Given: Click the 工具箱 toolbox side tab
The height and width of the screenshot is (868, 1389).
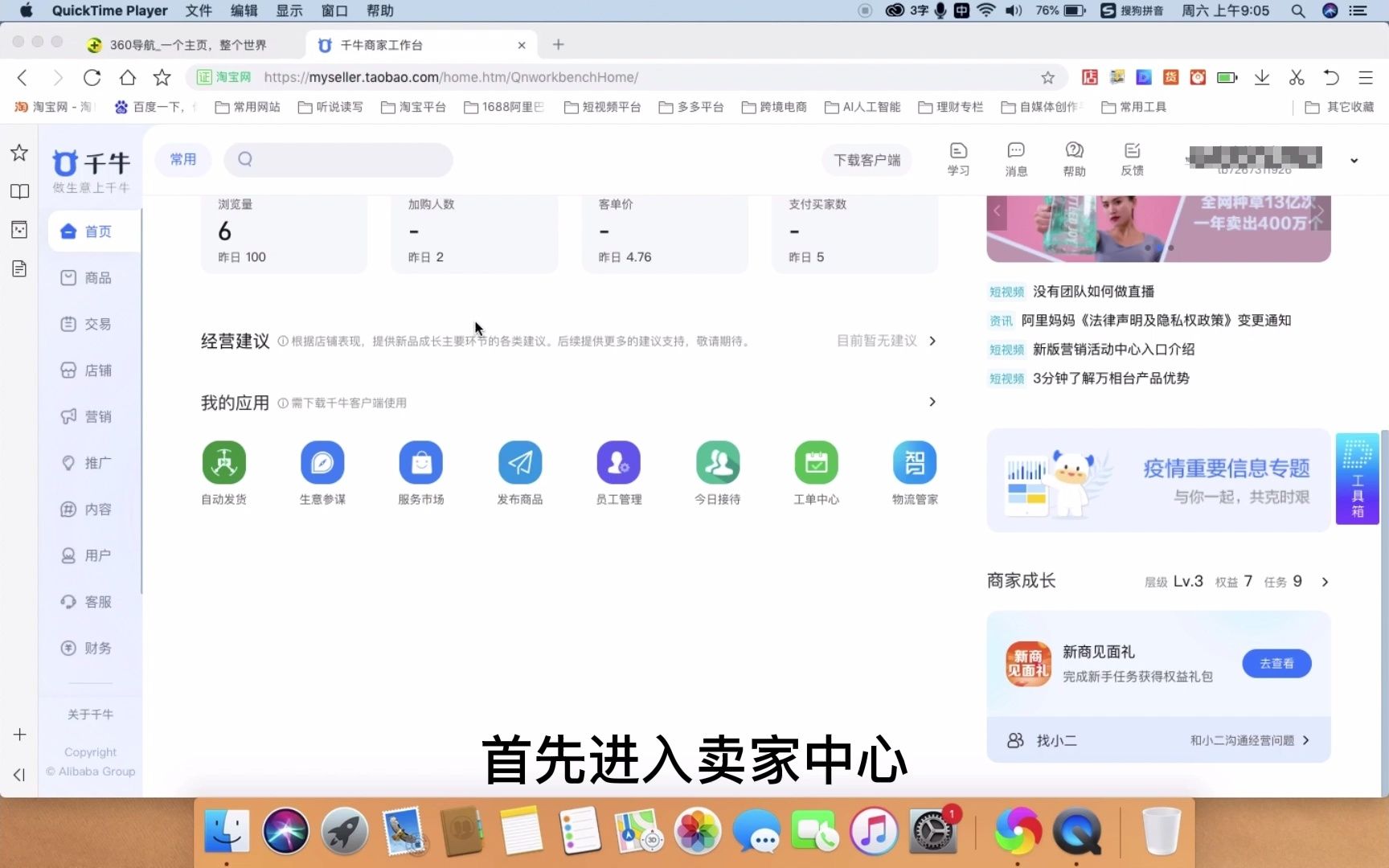Looking at the screenshot, I should (x=1358, y=479).
